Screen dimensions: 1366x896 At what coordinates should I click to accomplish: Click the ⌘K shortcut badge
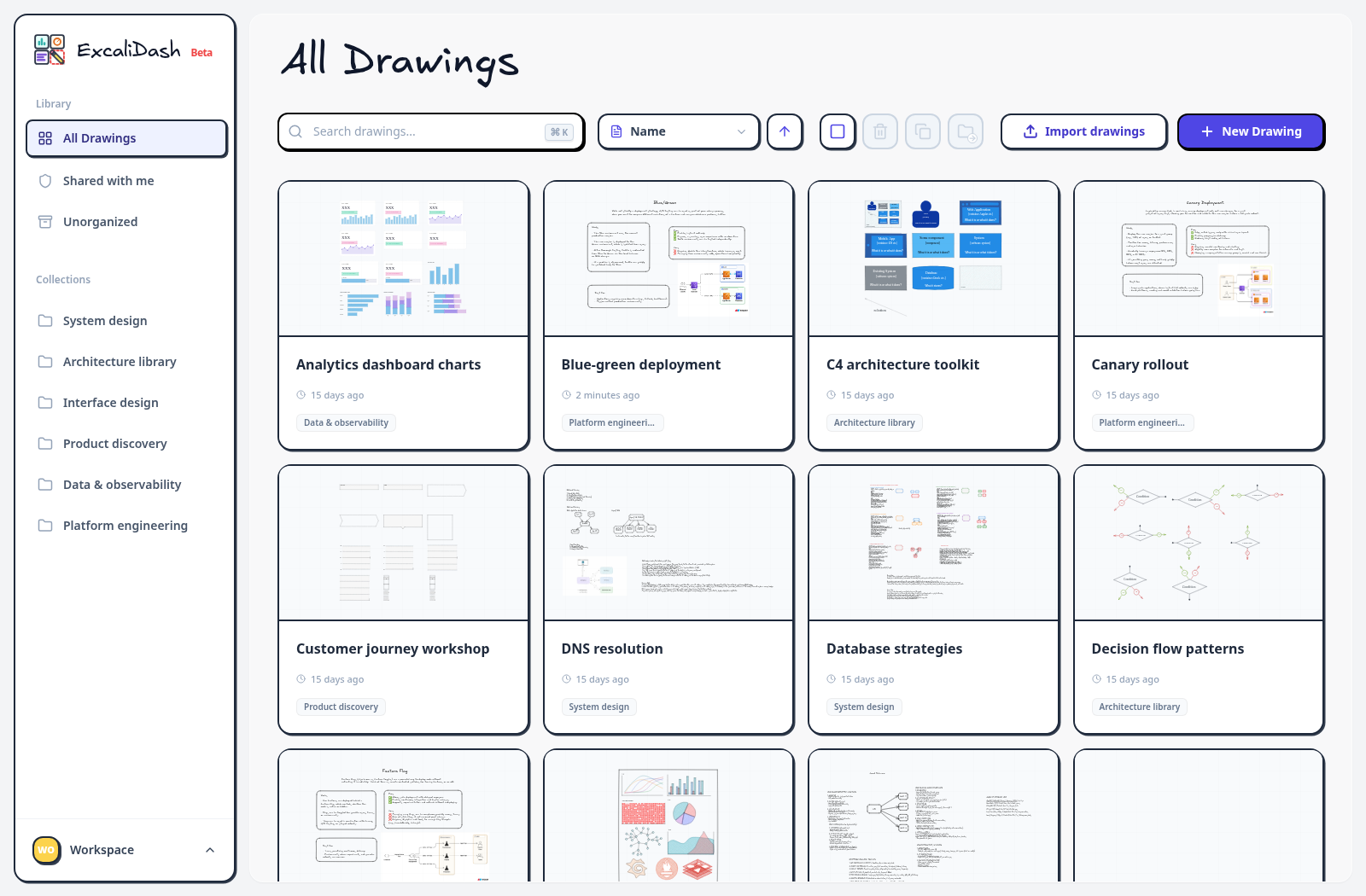(559, 132)
